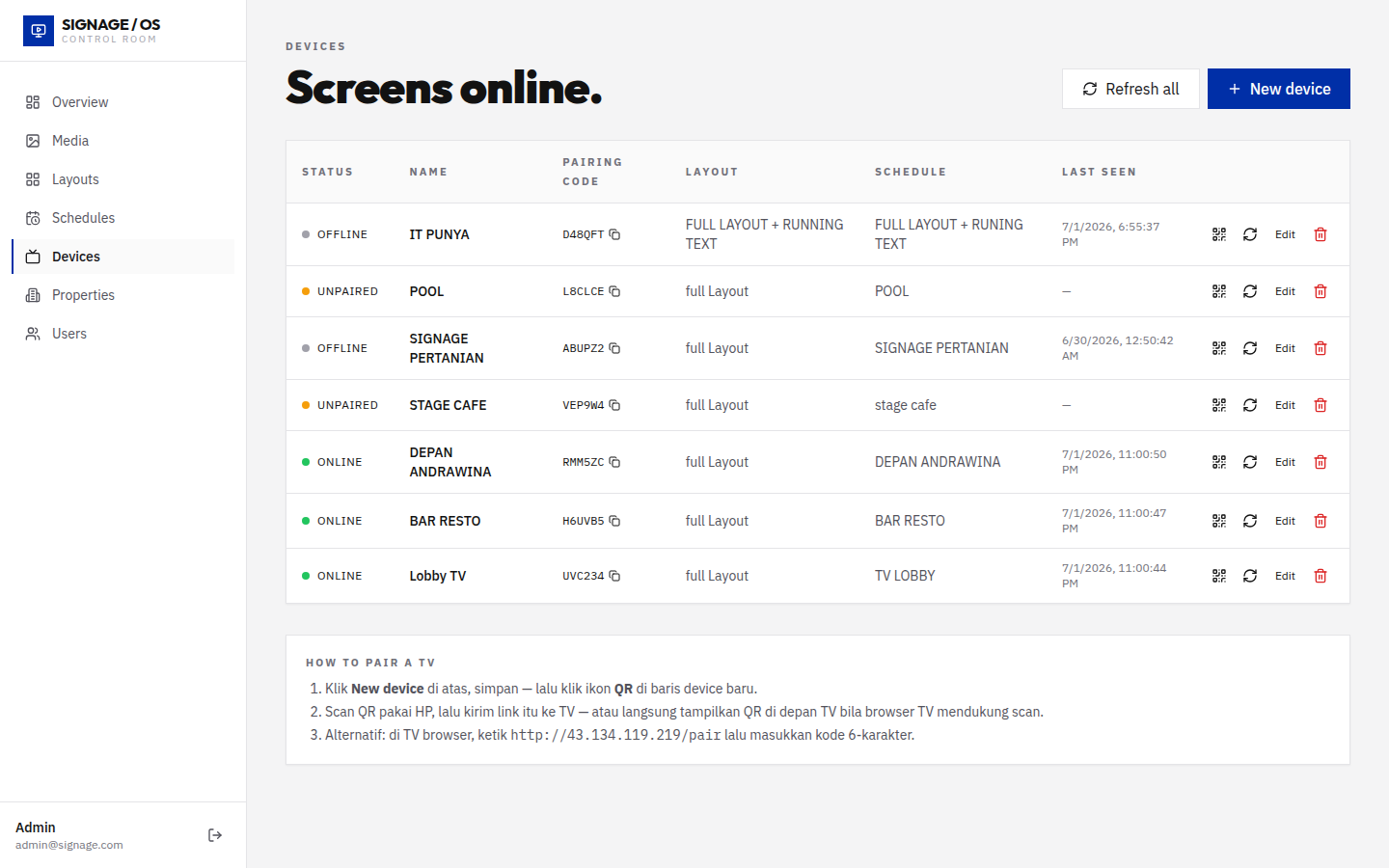Image resolution: width=1389 pixels, height=868 pixels.
Task: Click the Refresh all button
Action: click(x=1130, y=89)
